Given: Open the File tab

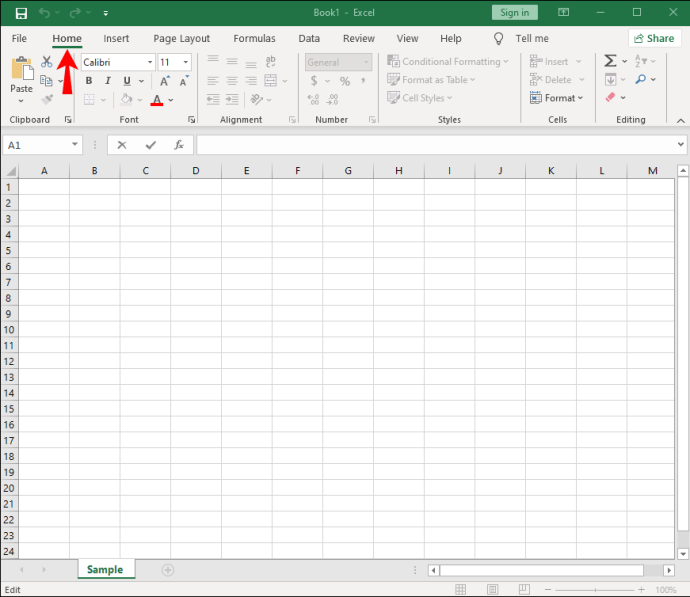Looking at the screenshot, I should coord(19,39).
